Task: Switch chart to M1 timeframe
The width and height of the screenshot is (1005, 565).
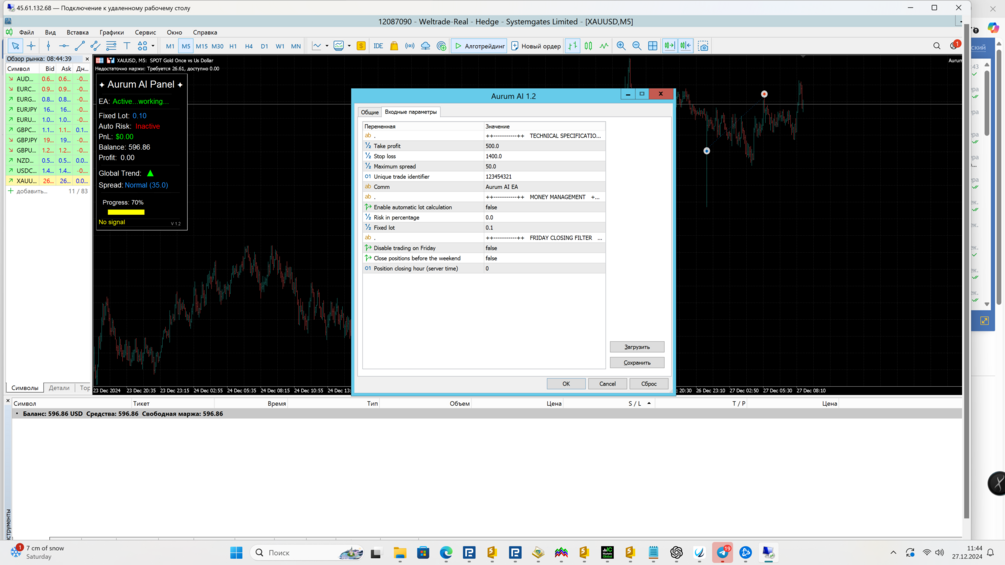Action: point(170,46)
